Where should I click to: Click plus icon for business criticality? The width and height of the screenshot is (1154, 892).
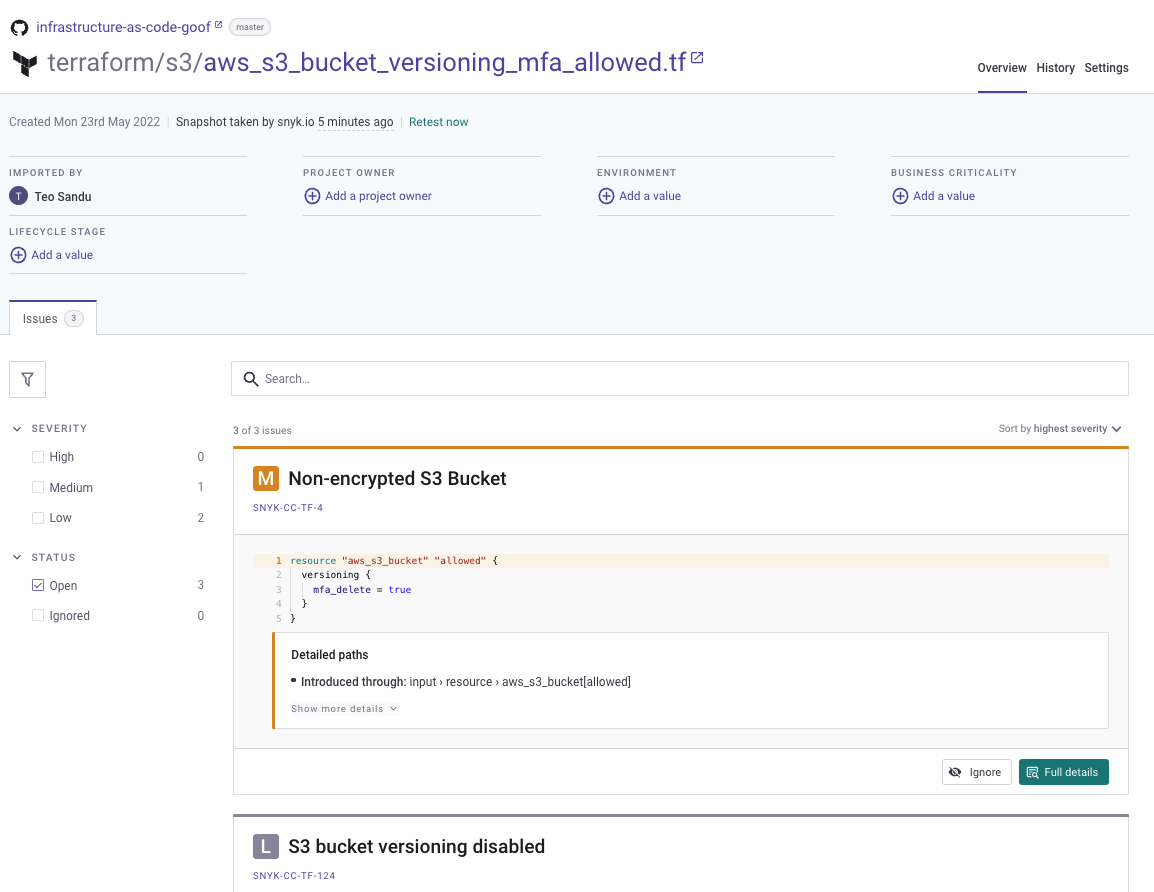[900, 196]
